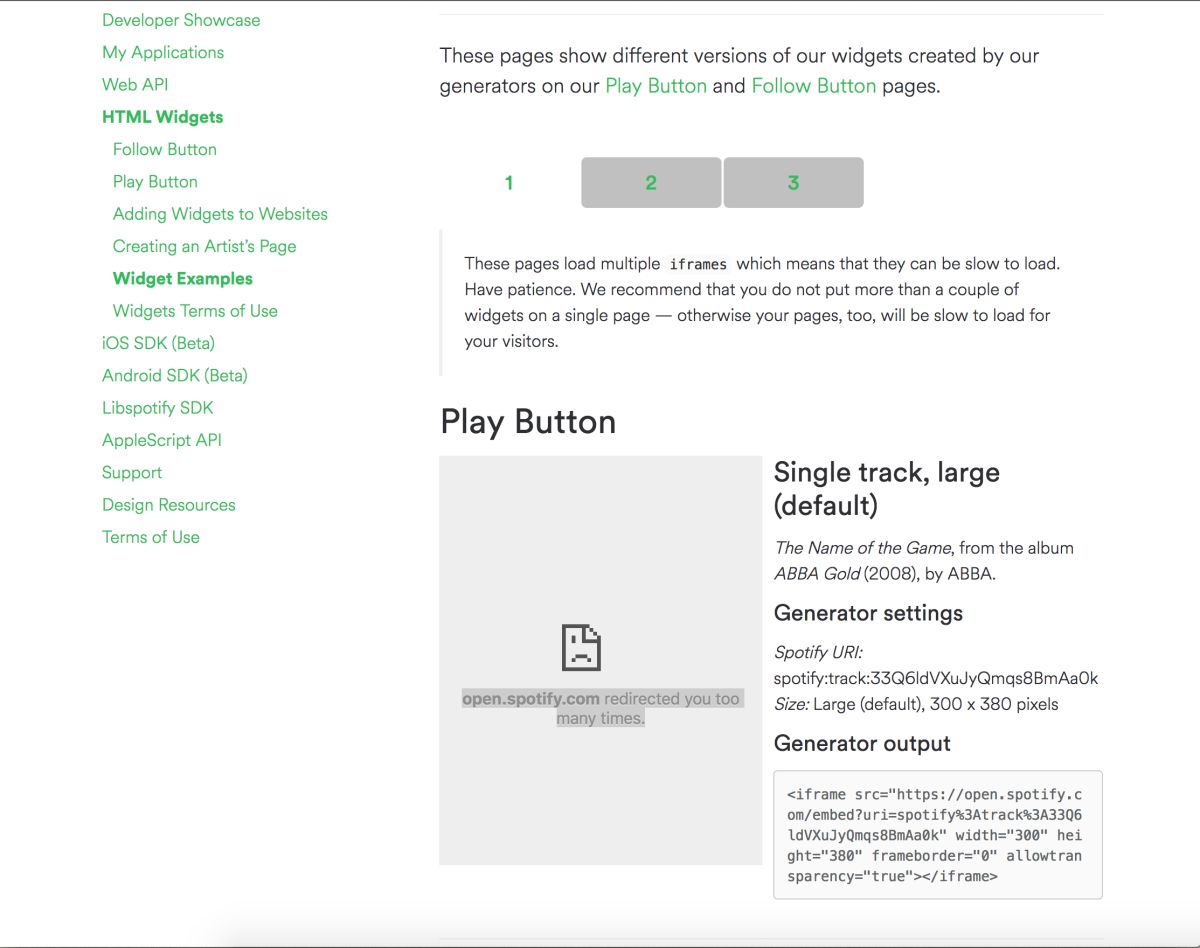Open the Developer Showcase sidebar link

pyautogui.click(x=181, y=20)
